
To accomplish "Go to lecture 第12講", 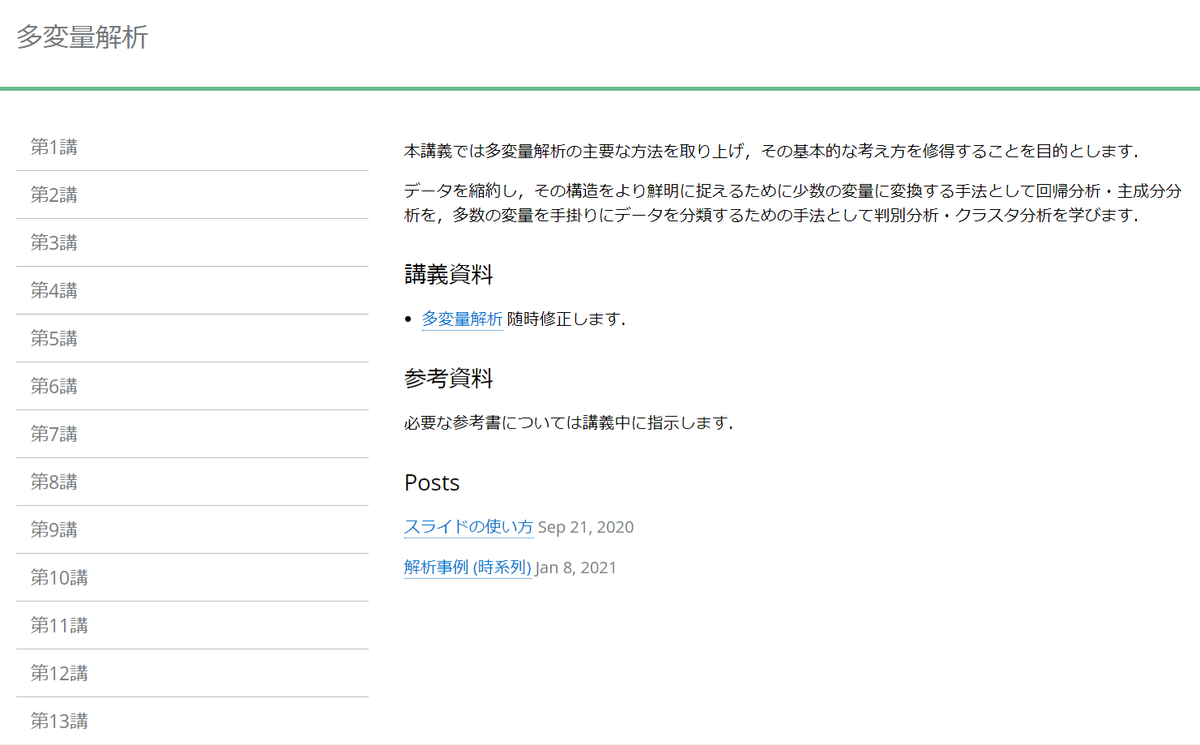I will [192, 674].
